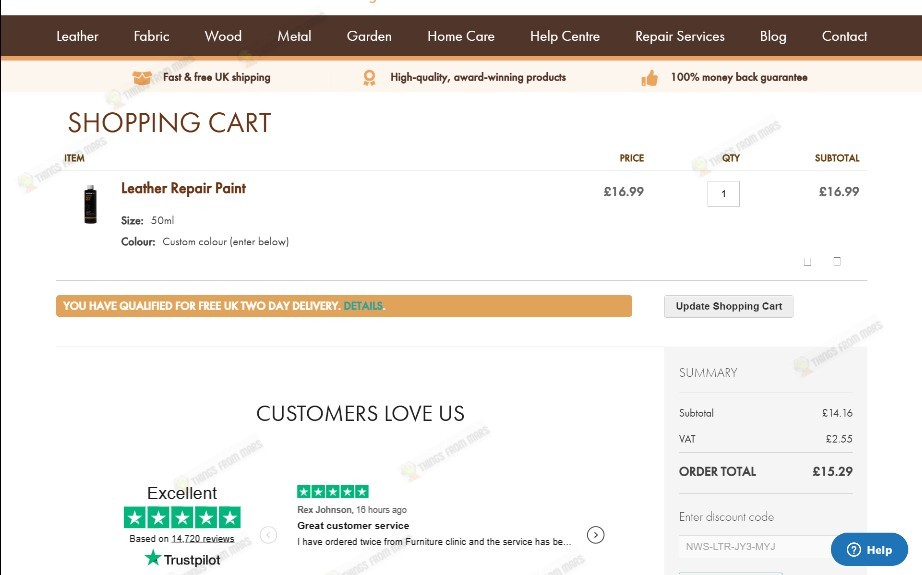Open the Fabric menu
The image size is (922, 575).
pyautogui.click(x=151, y=36)
